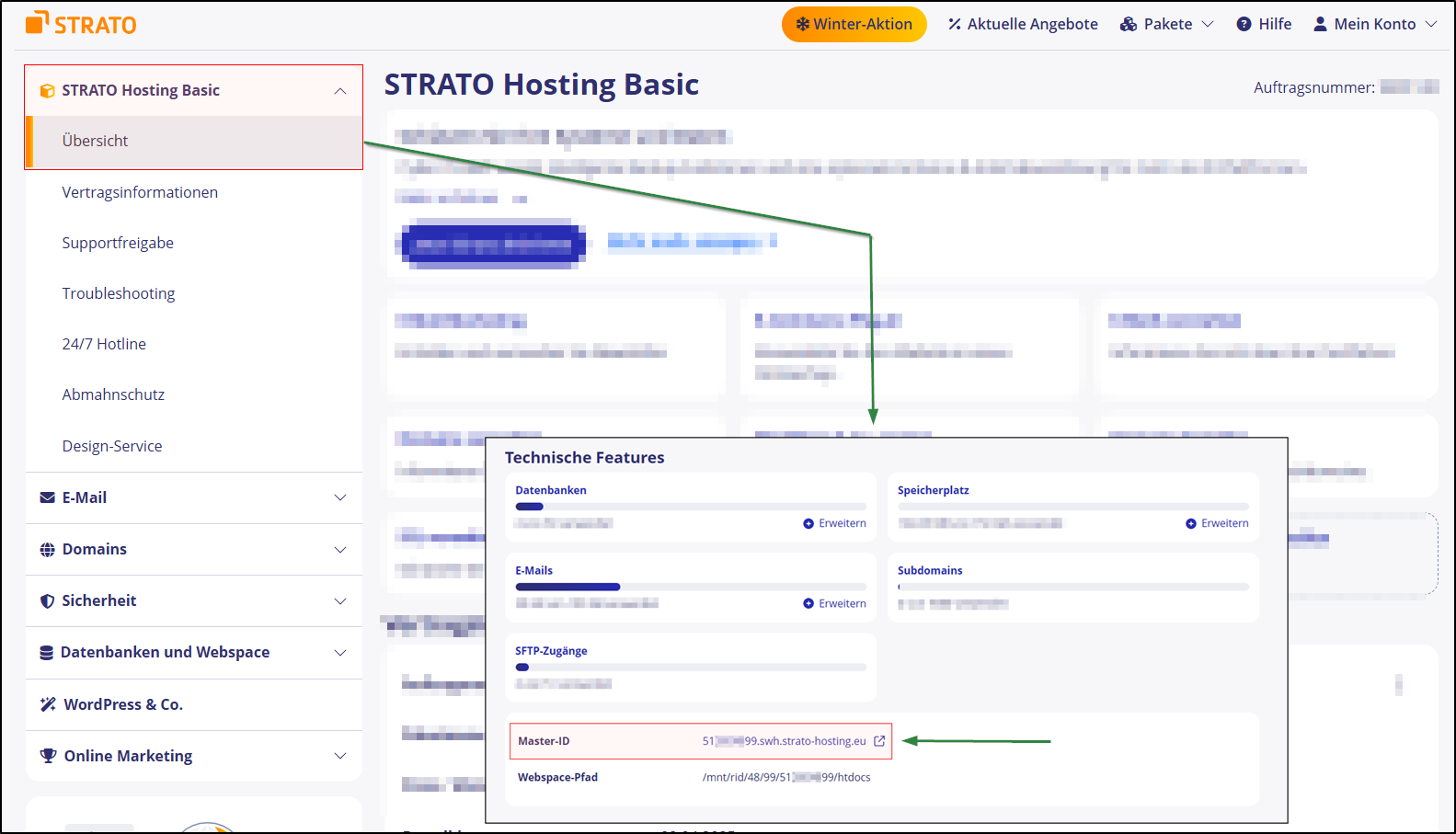Expand the Datenbanken und Webspace section
The image size is (1456, 834).
pos(339,652)
